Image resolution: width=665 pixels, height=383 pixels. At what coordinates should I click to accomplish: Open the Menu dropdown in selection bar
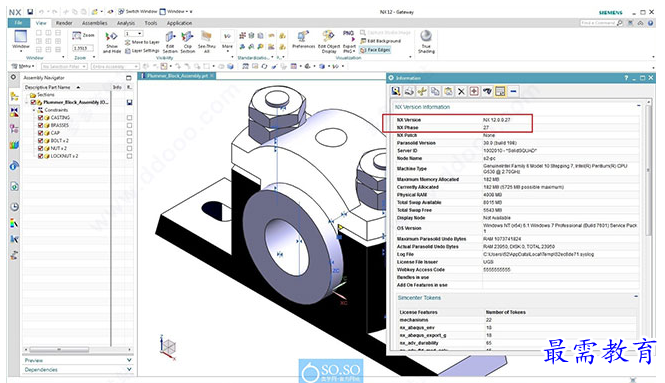pos(23,66)
